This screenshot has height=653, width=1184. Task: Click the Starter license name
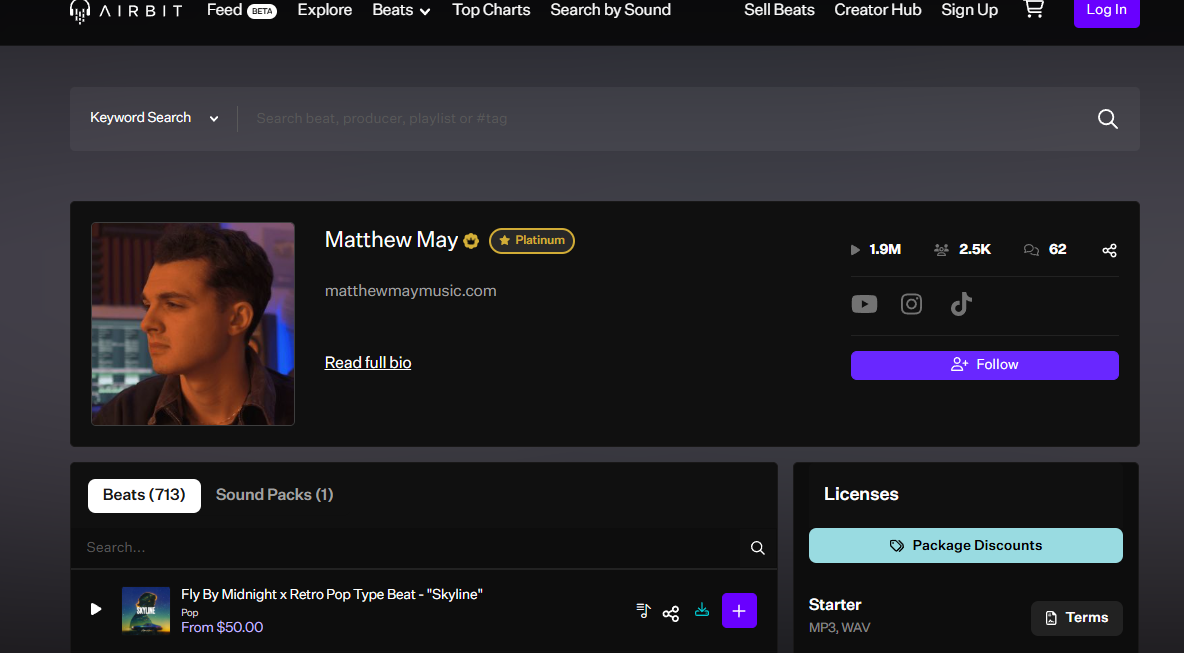[x=834, y=605]
